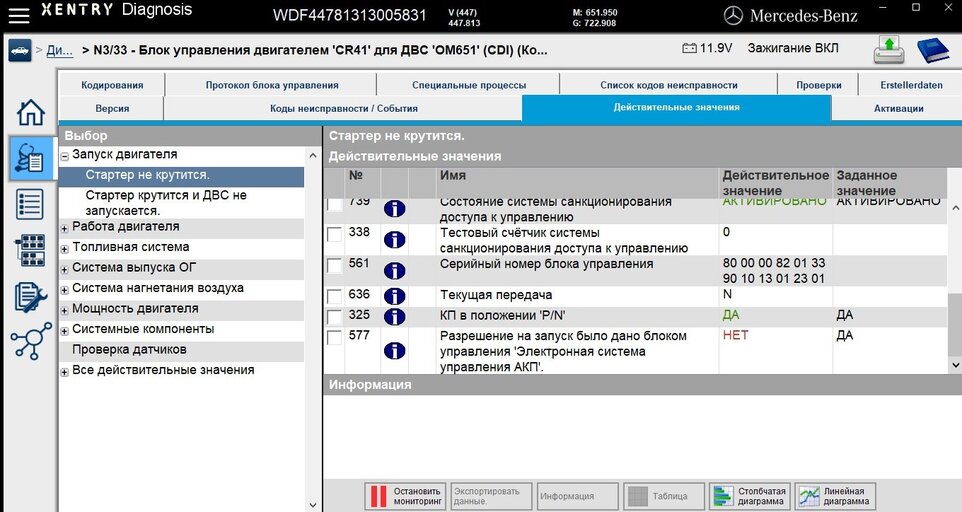Open the control units grid sidebar icon
962x512 pixels.
(31, 250)
